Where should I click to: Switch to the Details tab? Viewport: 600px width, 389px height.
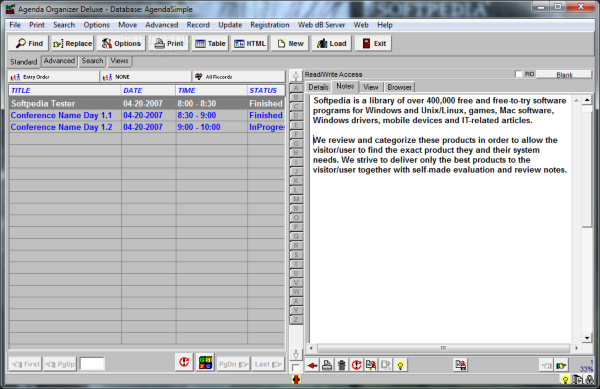click(318, 87)
